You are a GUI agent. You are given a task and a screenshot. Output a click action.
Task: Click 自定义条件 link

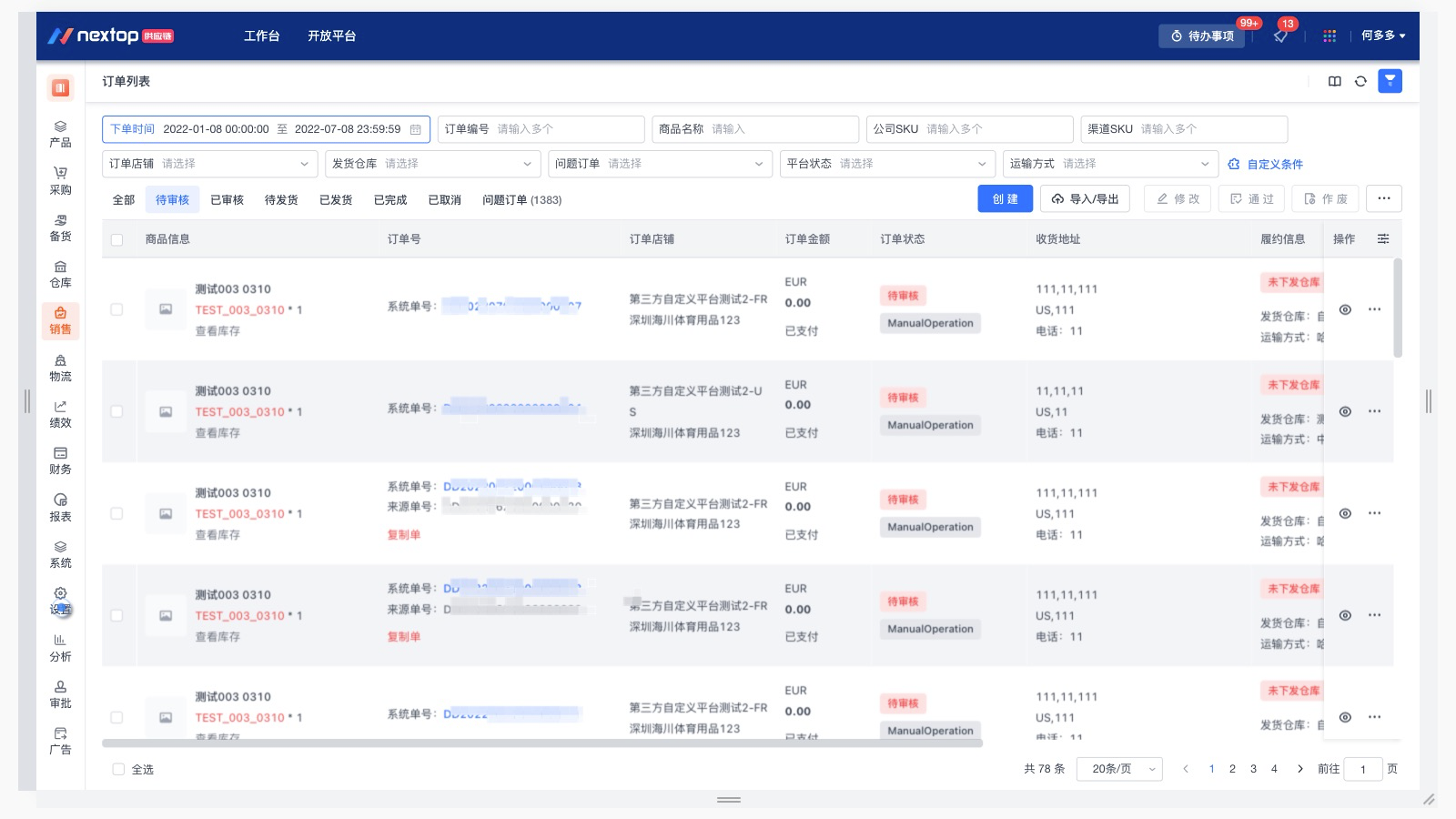pyautogui.click(x=1266, y=165)
